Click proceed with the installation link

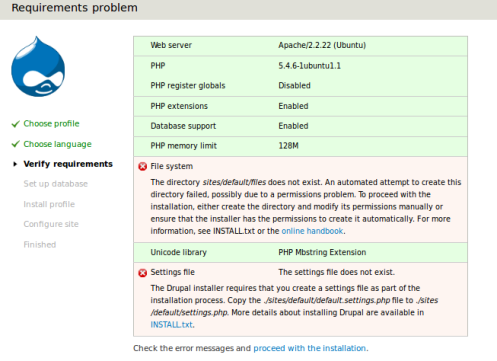tap(310, 348)
